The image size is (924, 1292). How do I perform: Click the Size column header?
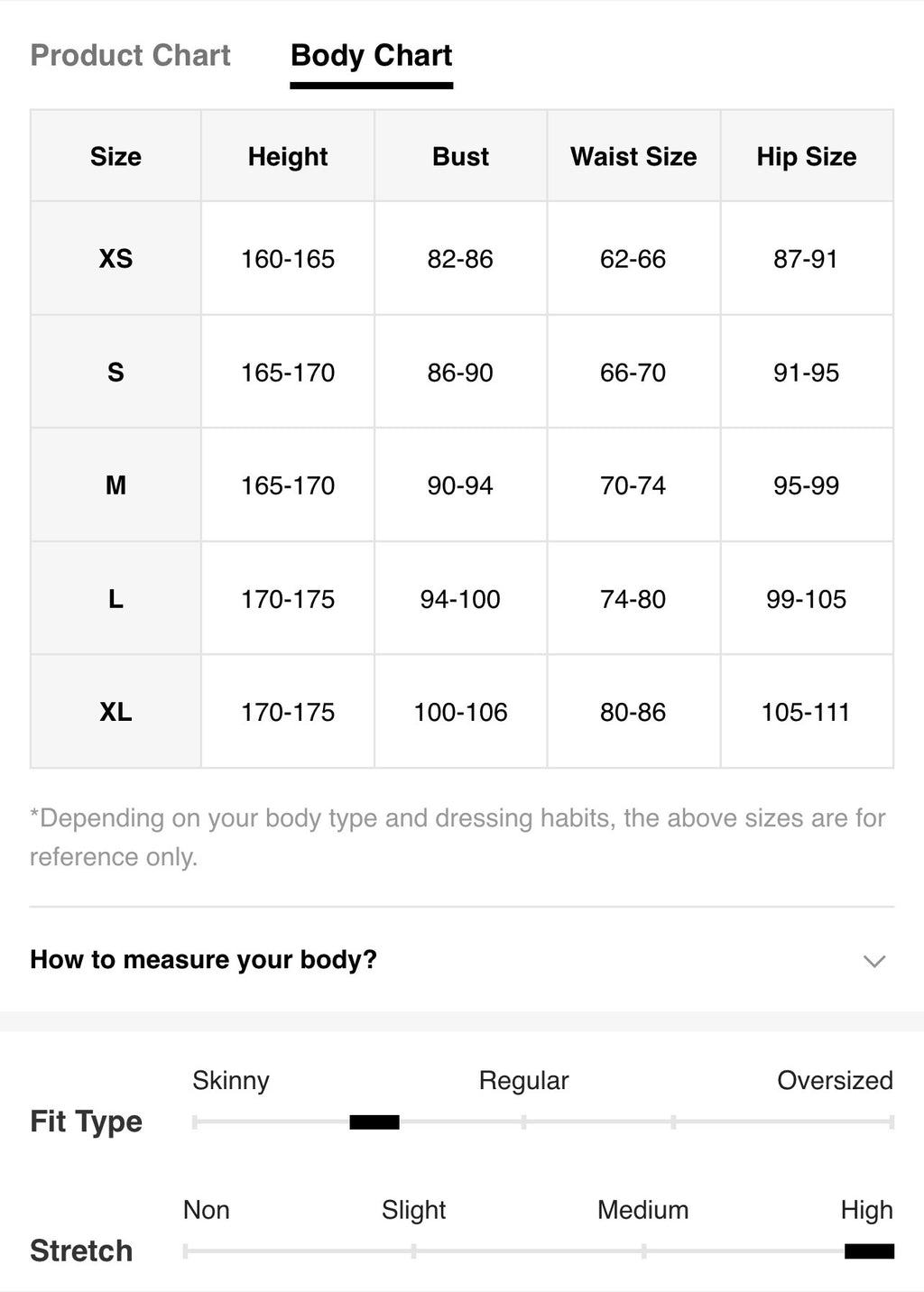pyautogui.click(x=115, y=156)
